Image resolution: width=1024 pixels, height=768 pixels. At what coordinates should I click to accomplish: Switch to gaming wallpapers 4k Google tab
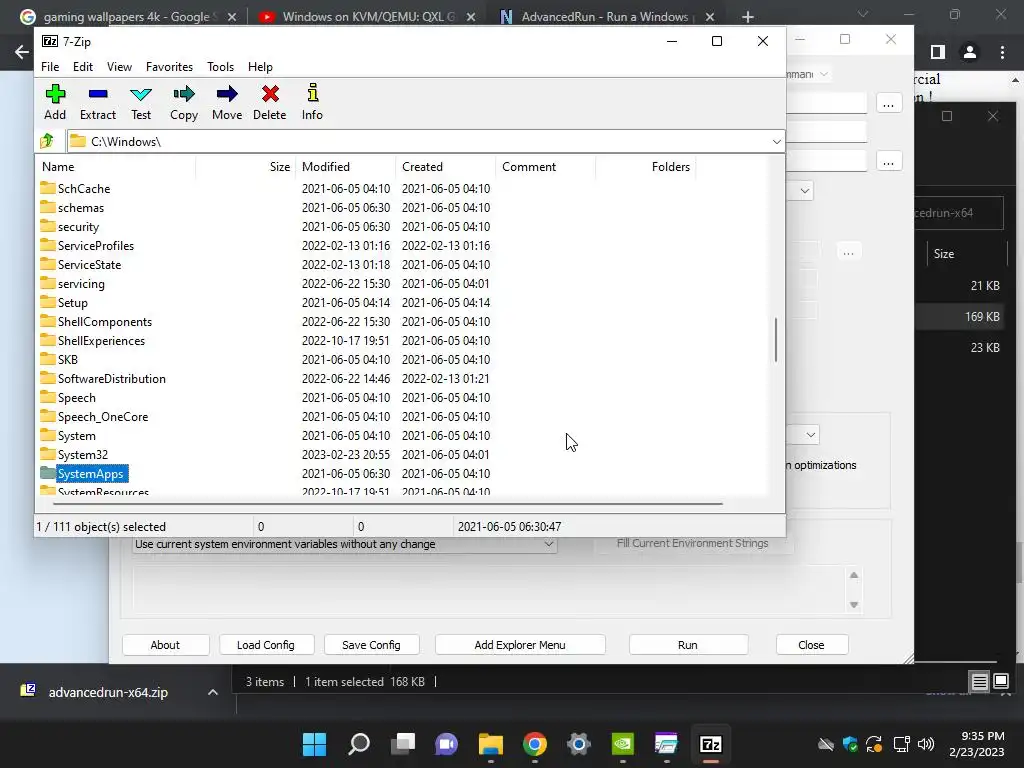pyautogui.click(x=126, y=17)
